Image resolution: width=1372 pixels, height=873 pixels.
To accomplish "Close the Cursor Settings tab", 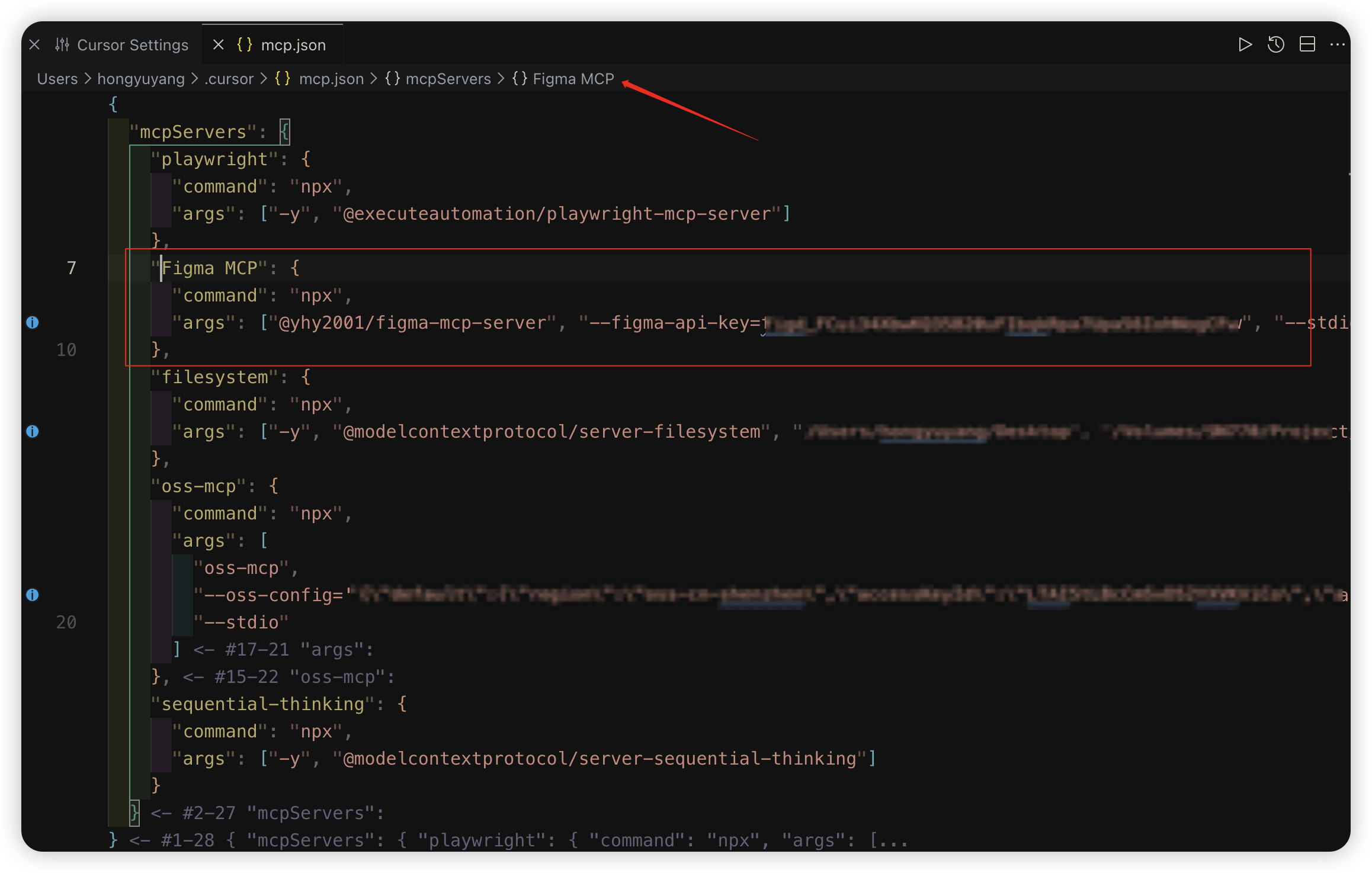I will coord(34,45).
